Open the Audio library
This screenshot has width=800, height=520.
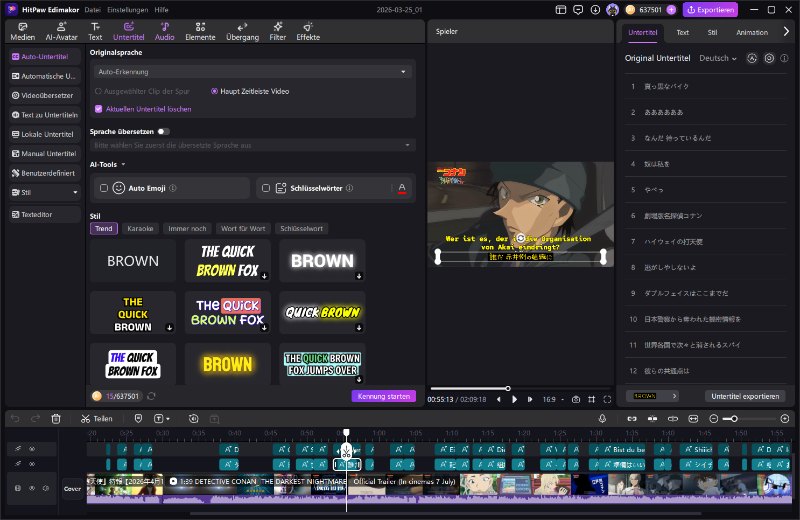(164, 32)
